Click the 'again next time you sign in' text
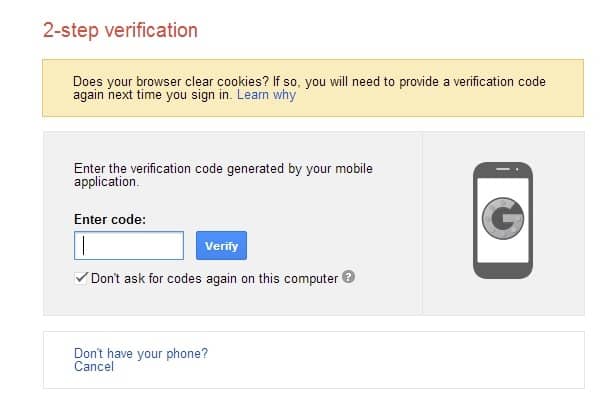 (152, 95)
